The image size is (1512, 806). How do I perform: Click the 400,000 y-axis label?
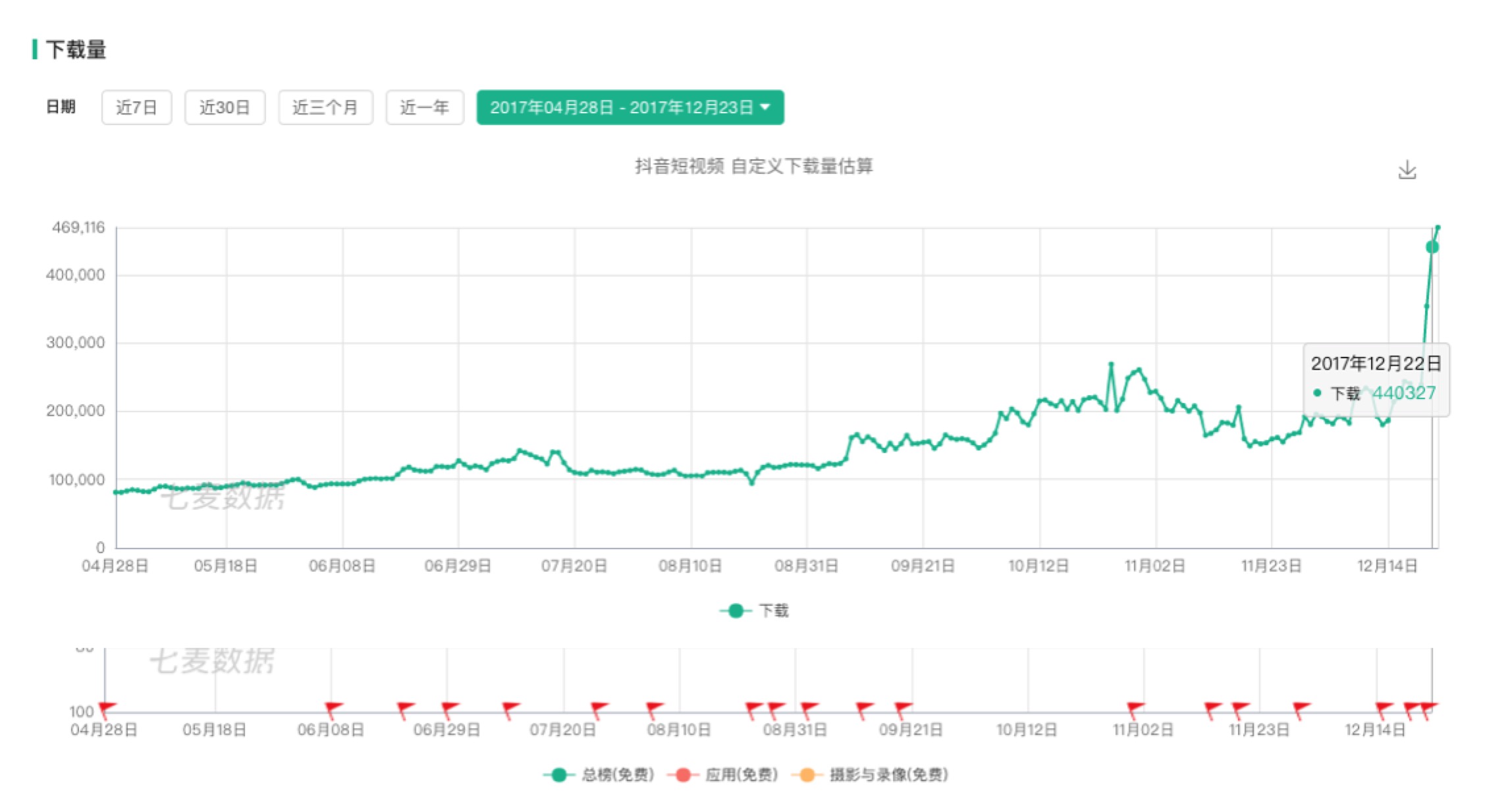(x=75, y=275)
